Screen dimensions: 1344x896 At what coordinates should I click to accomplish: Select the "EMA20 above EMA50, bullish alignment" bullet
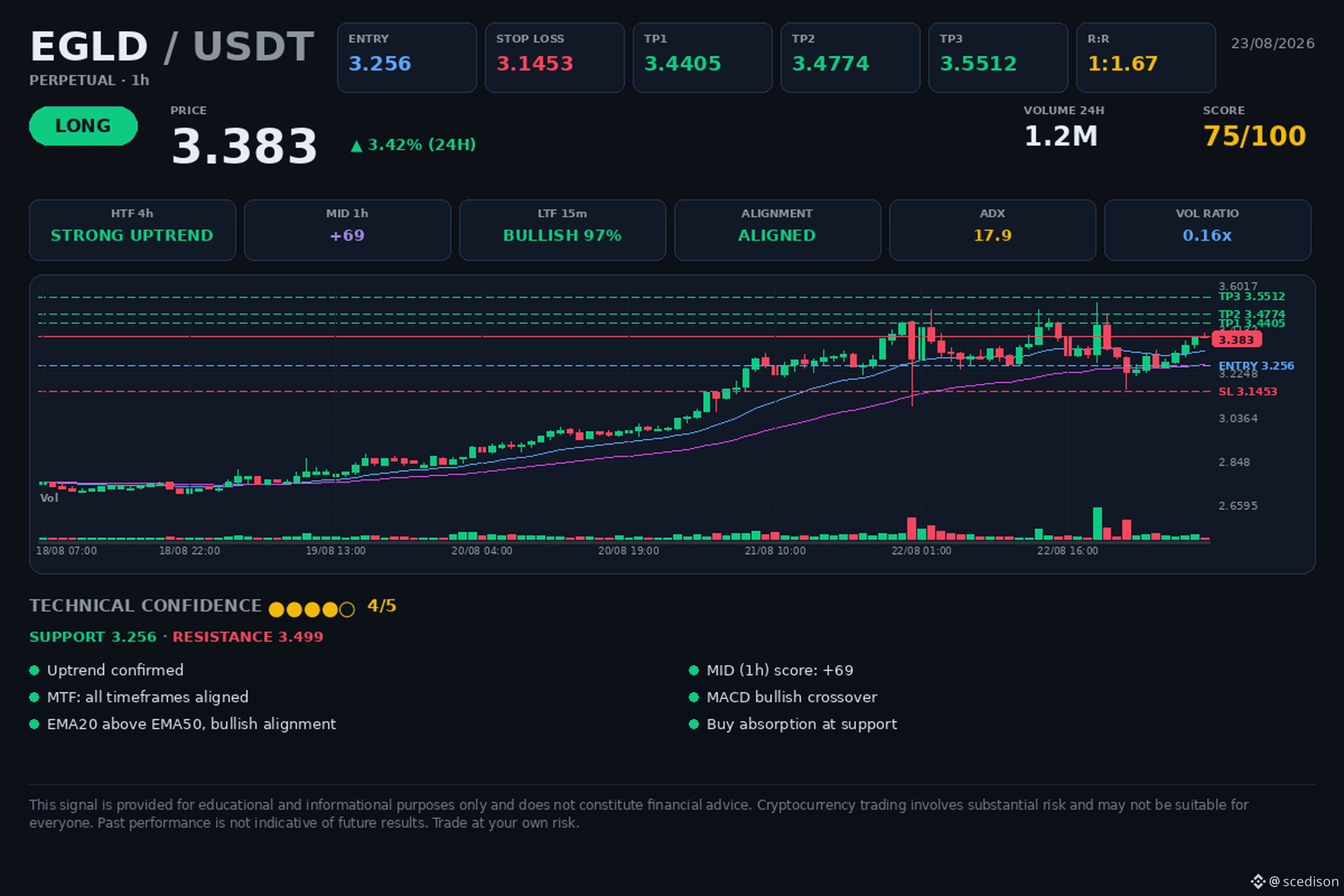183,724
